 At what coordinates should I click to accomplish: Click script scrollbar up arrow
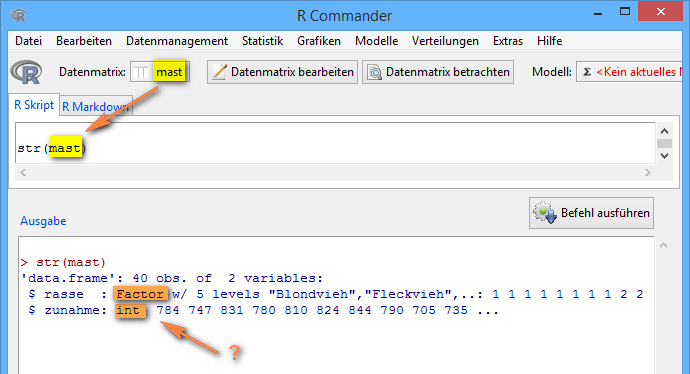point(664,131)
